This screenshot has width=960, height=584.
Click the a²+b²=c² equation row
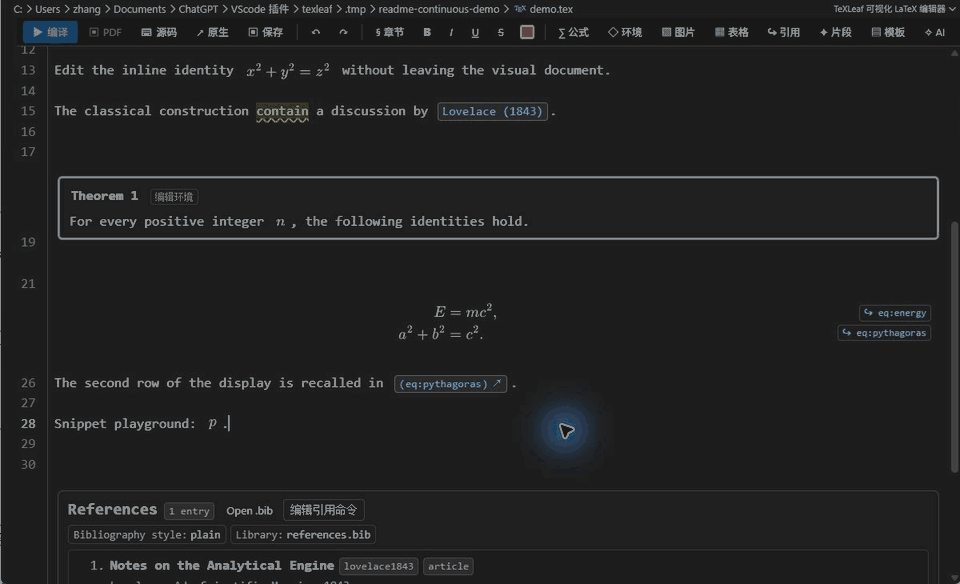[x=441, y=334]
